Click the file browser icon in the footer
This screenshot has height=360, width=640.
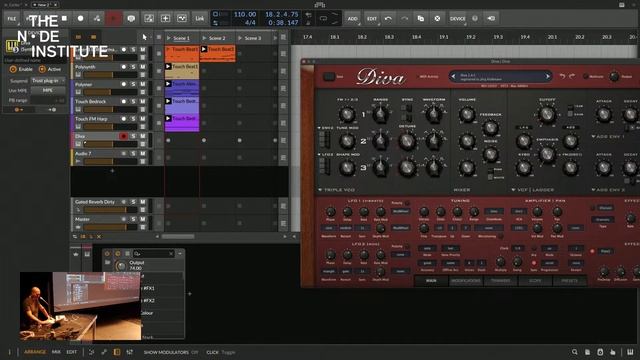(x=587, y=352)
